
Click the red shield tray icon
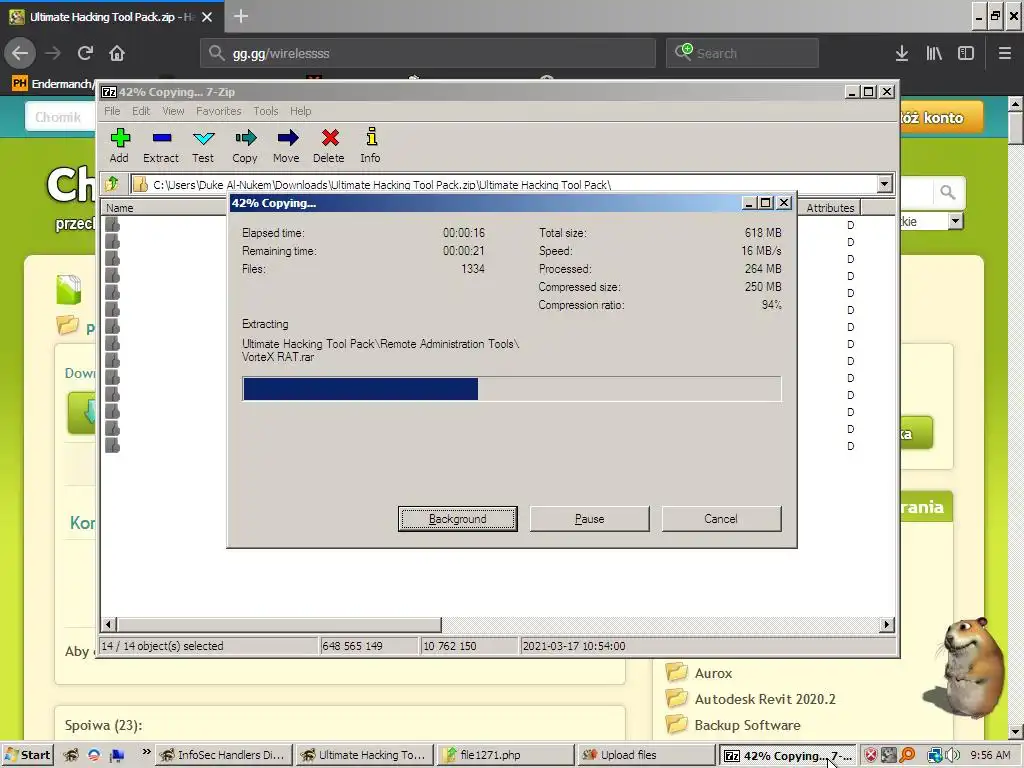coord(871,755)
